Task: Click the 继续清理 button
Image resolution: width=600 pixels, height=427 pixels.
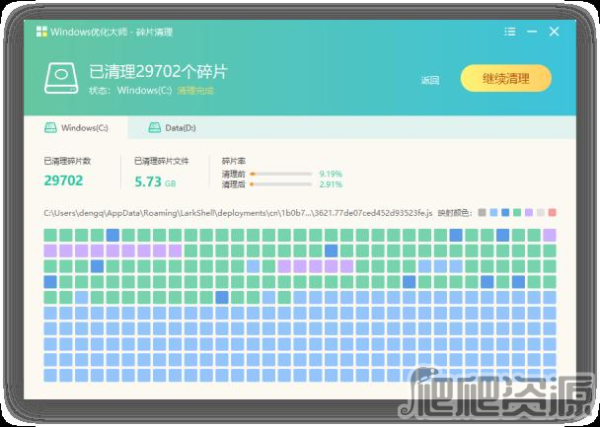Action: point(506,78)
